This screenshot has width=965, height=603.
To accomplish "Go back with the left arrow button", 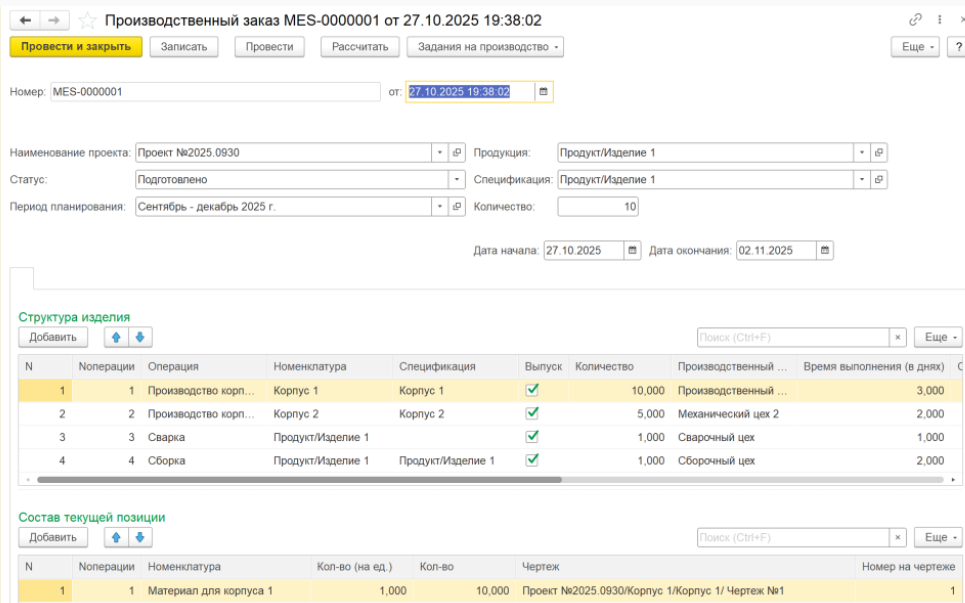I will tap(25, 20).
